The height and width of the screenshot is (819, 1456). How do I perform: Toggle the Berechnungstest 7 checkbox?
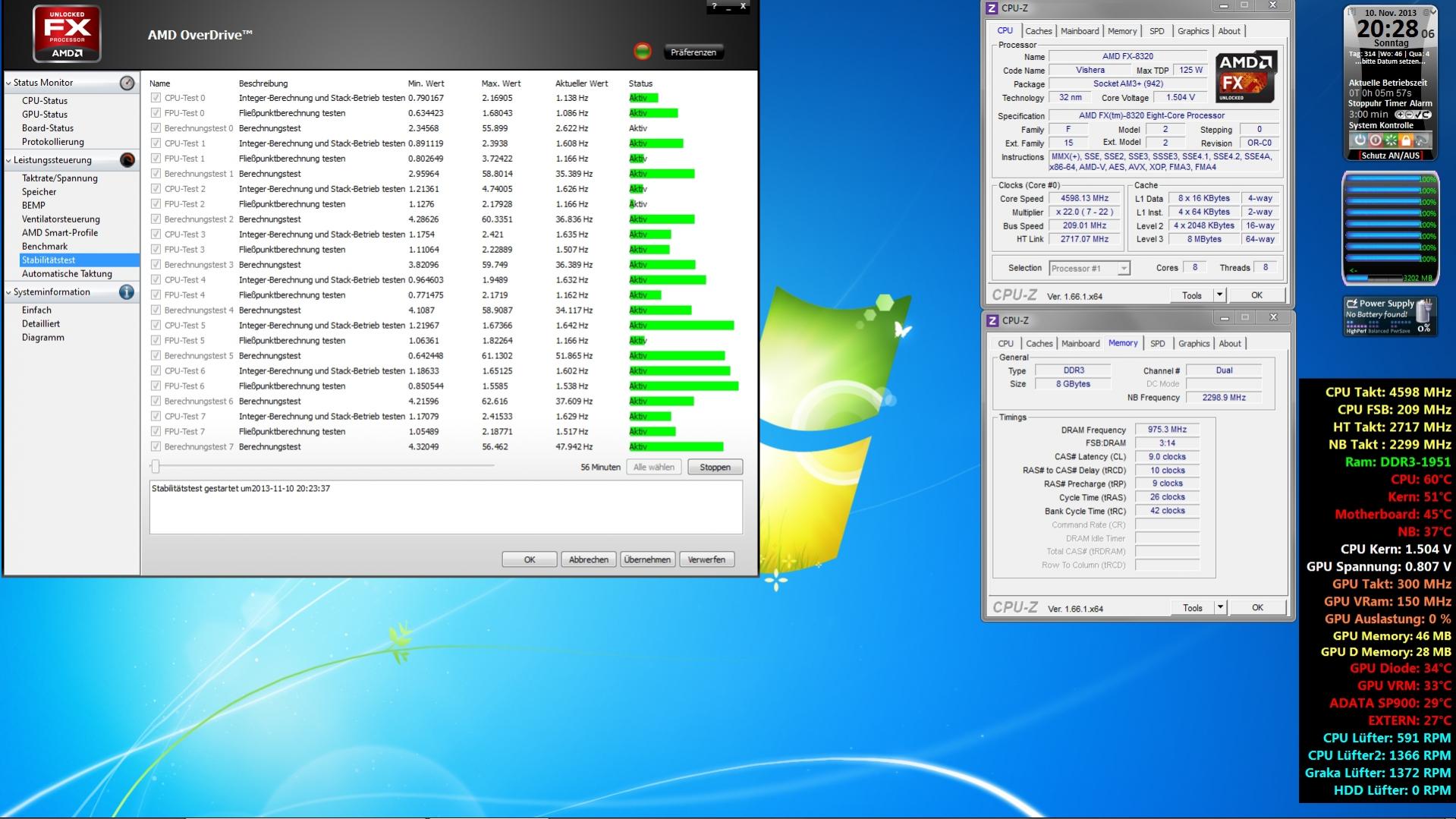pos(156,447)
